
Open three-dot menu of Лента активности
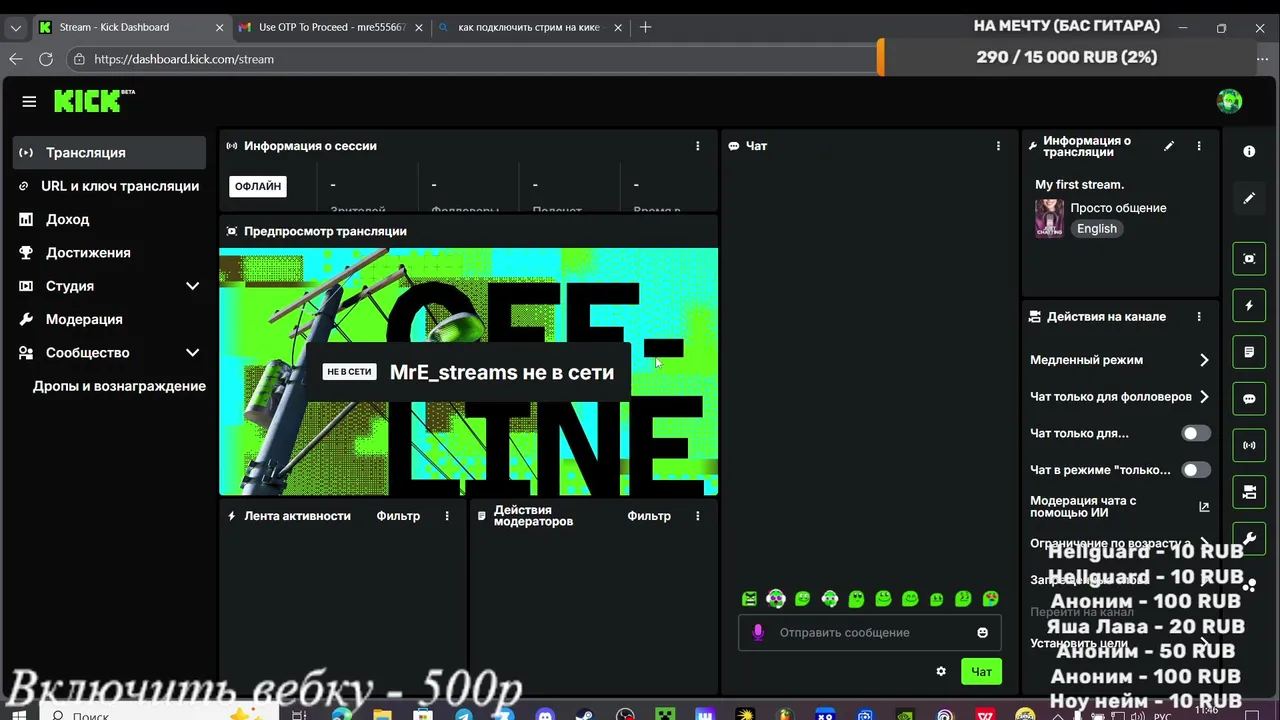(x=447, y=516)
